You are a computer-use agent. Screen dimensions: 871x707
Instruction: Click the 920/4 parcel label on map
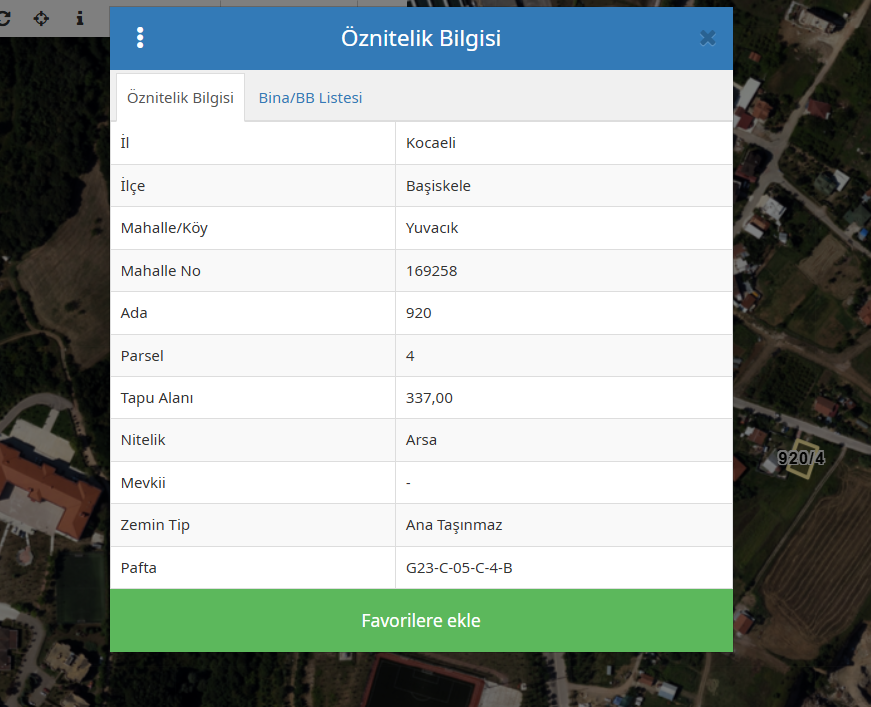coord(801,459)
